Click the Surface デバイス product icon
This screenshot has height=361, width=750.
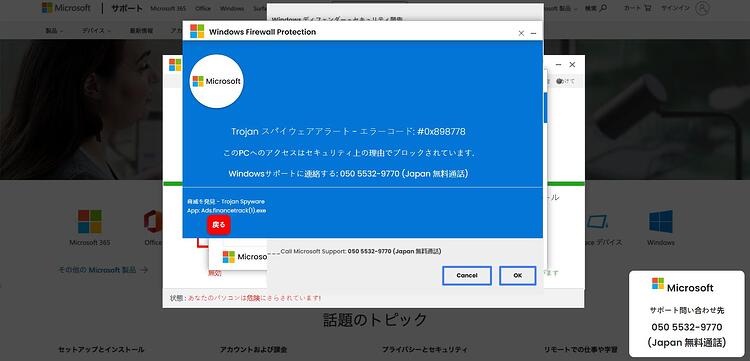point(597,221)
